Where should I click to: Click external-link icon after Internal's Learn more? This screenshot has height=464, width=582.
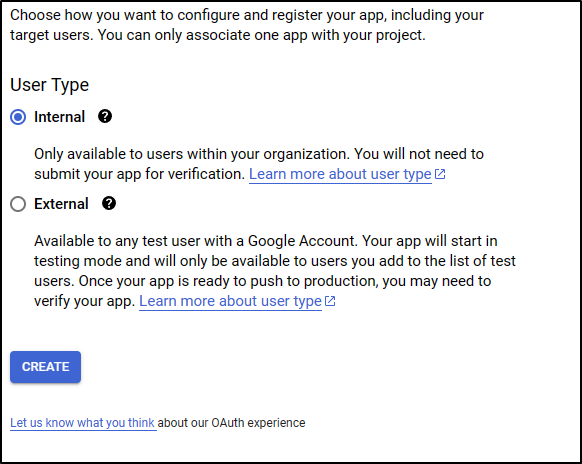440,174
